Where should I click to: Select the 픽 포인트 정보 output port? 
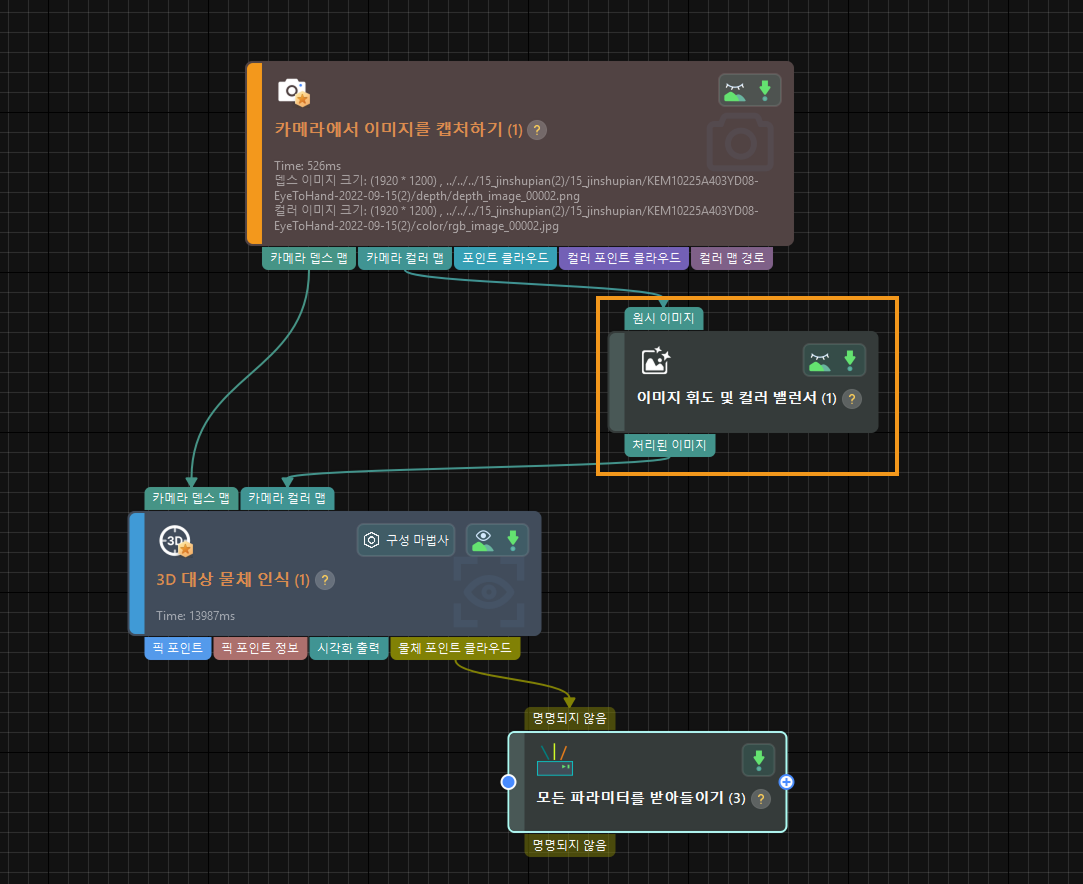(260, 648)
